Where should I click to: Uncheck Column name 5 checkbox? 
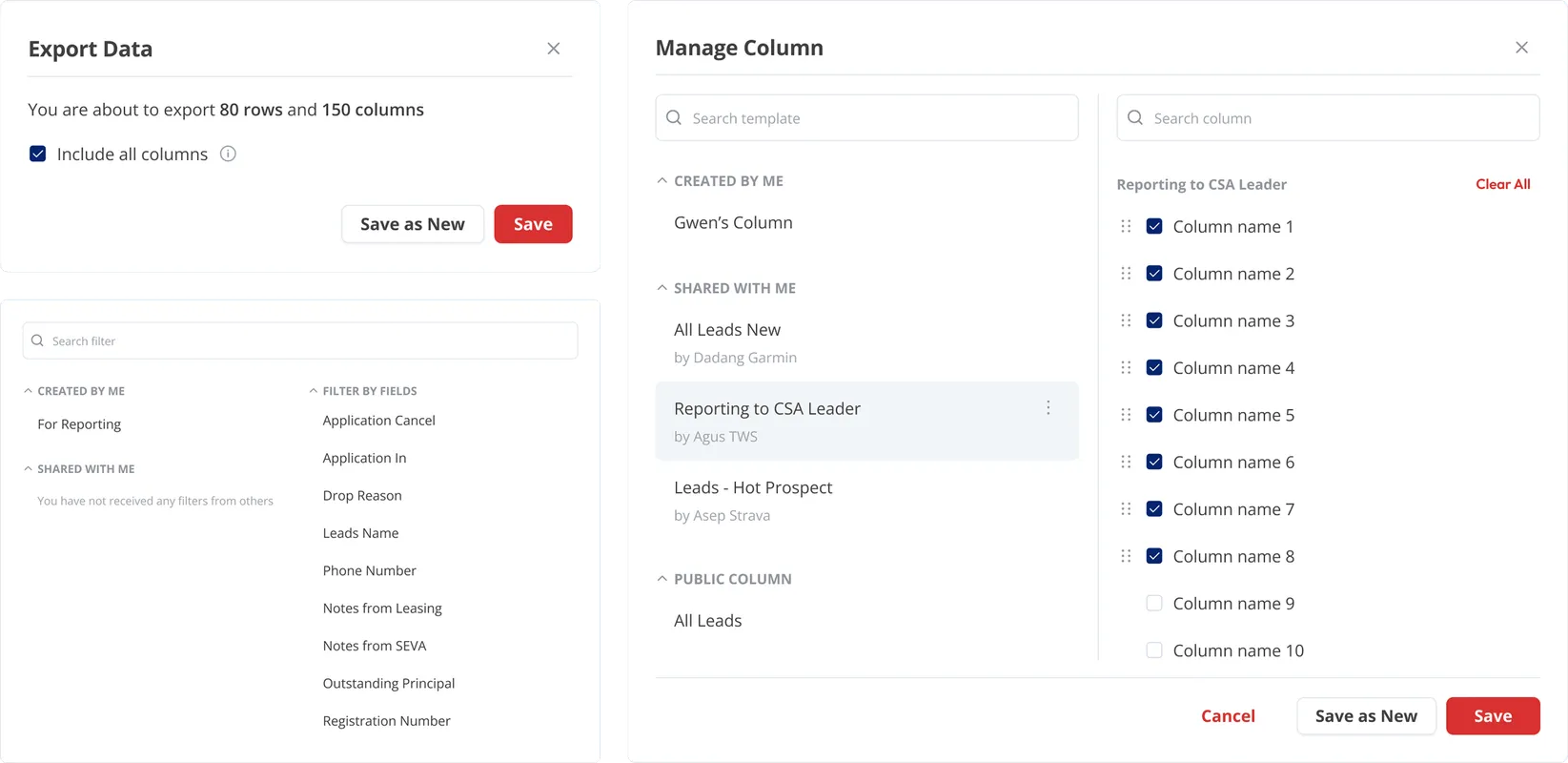1154,415
